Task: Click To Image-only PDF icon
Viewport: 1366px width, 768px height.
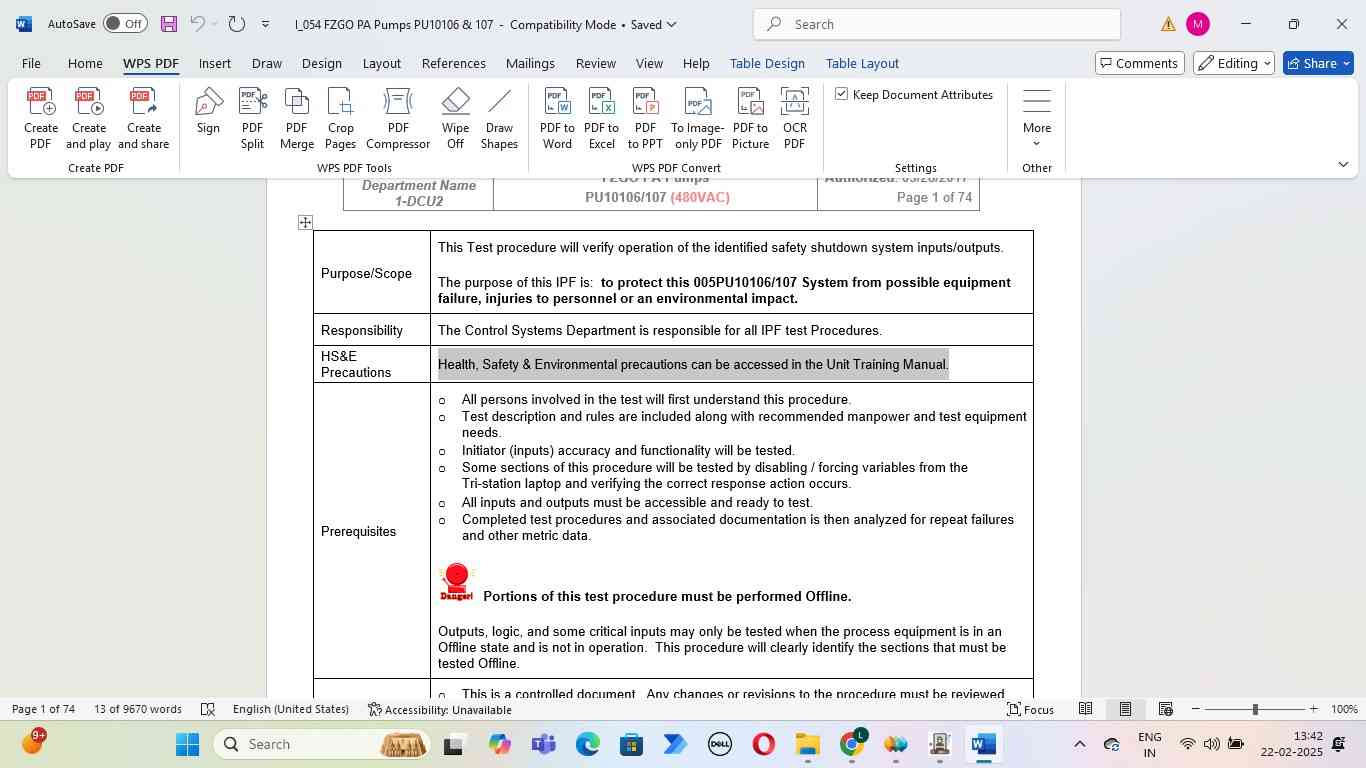Action: tap(697, 118)
